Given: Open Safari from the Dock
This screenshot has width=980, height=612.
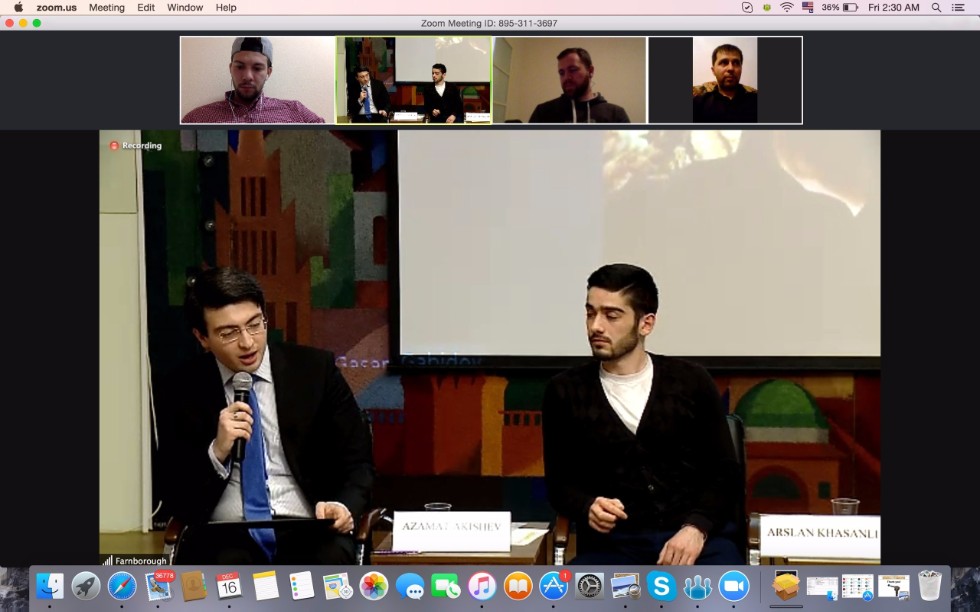Looking at the screenshot, I should click(x=122, y=586).
